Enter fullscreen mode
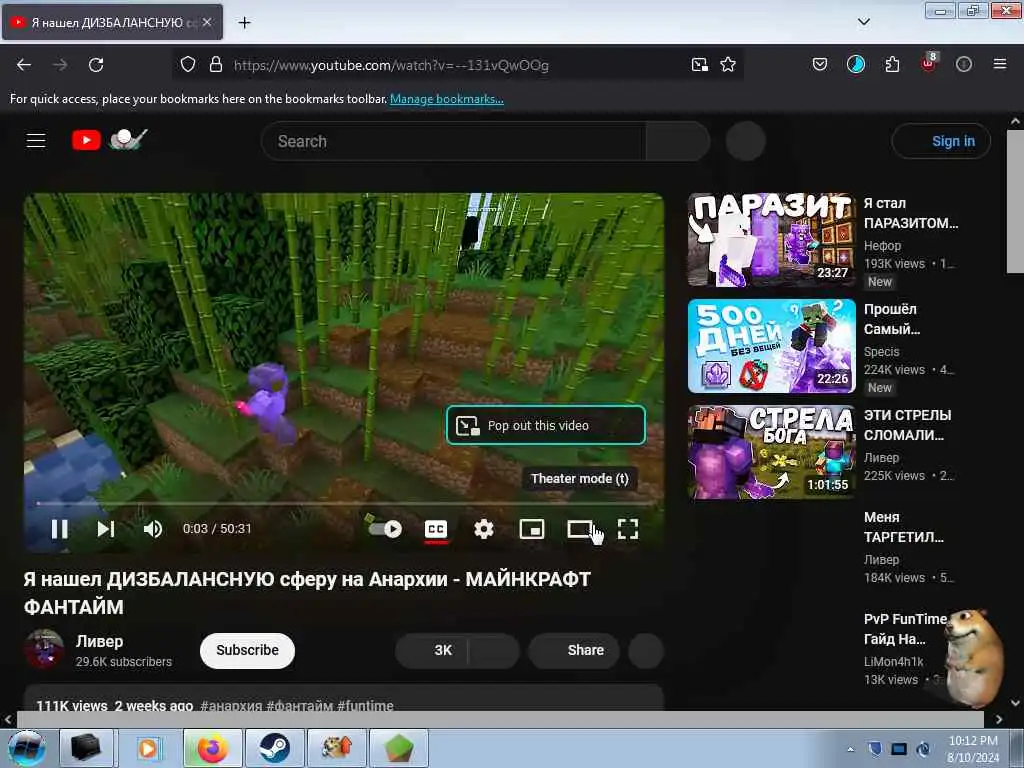 point(628,529)
